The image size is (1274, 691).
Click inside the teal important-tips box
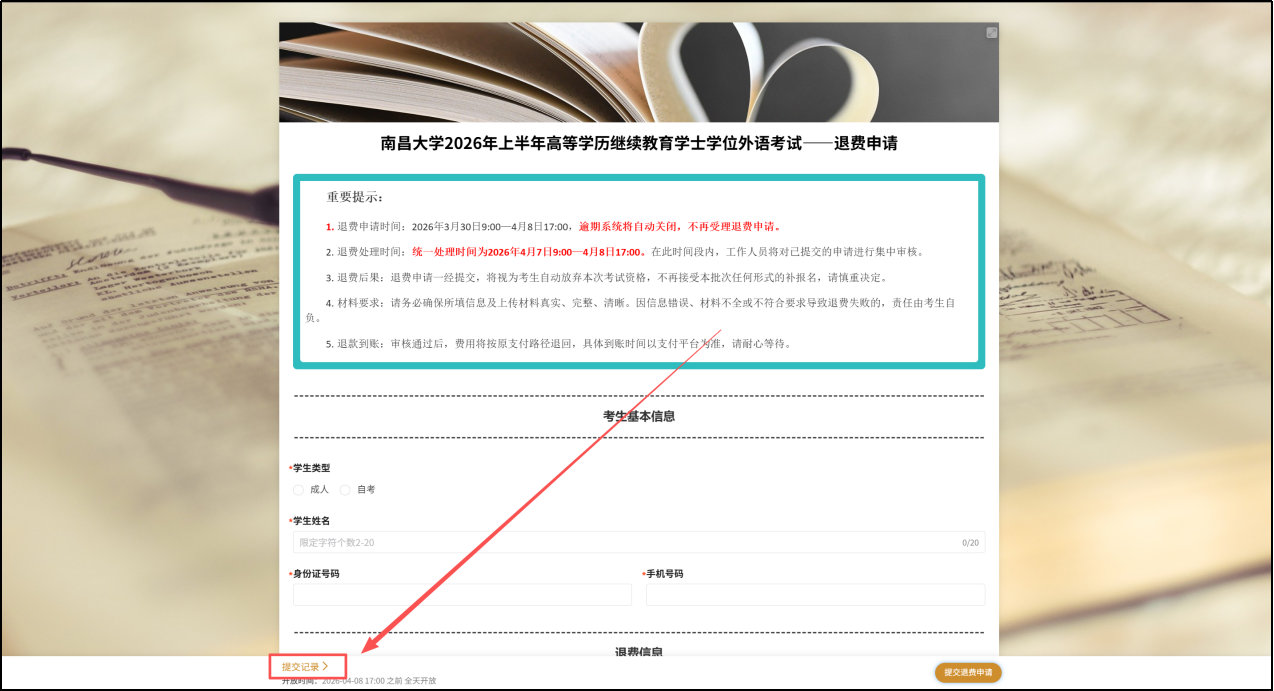pyautogui.click(x=637, y=270)
